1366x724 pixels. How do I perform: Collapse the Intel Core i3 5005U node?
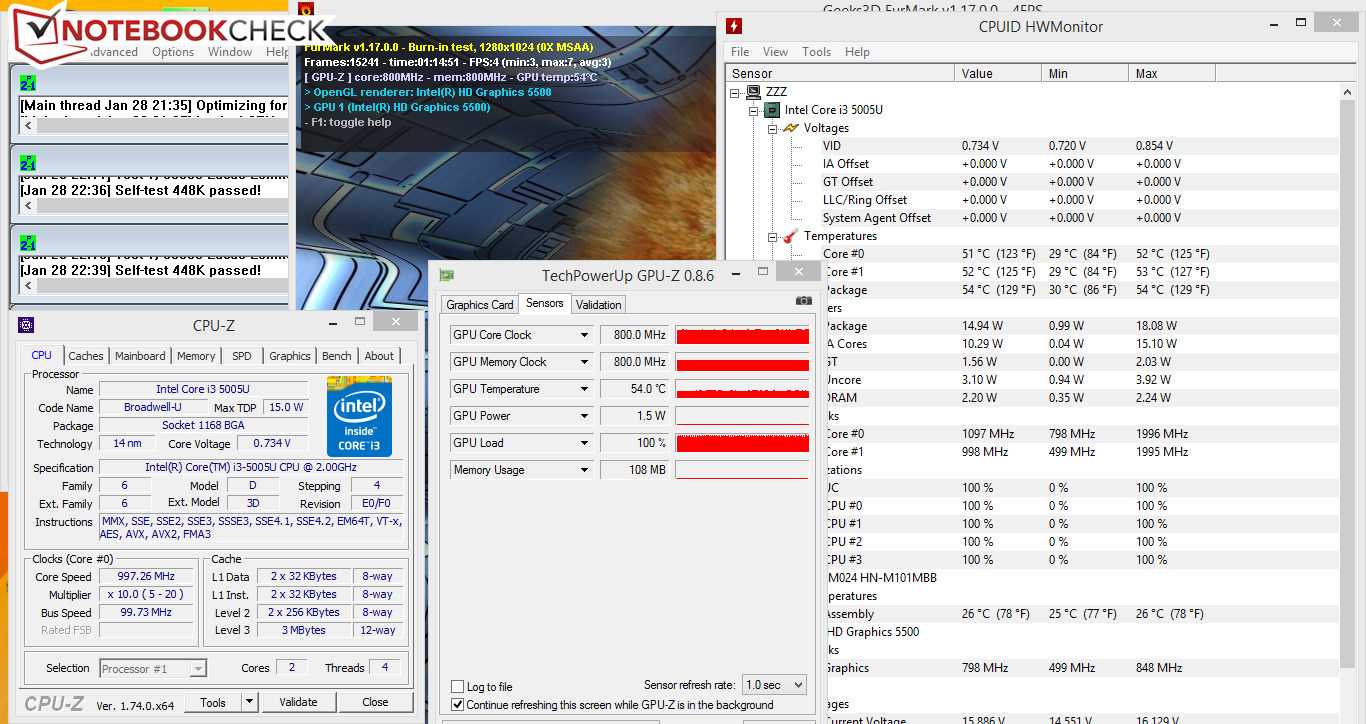[x=755, y=111]
